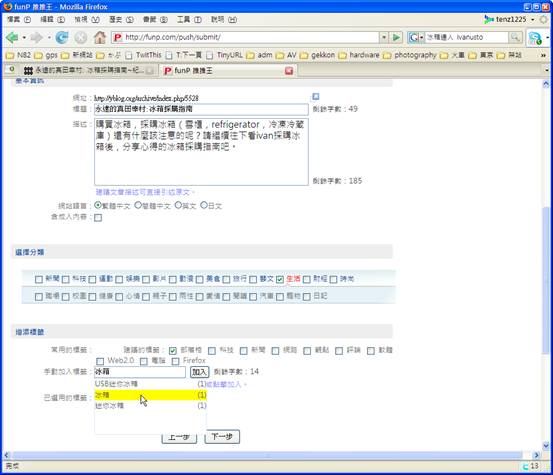
Task: Select the 繁體中文 language radio button
Action: [x=98, y=205]
